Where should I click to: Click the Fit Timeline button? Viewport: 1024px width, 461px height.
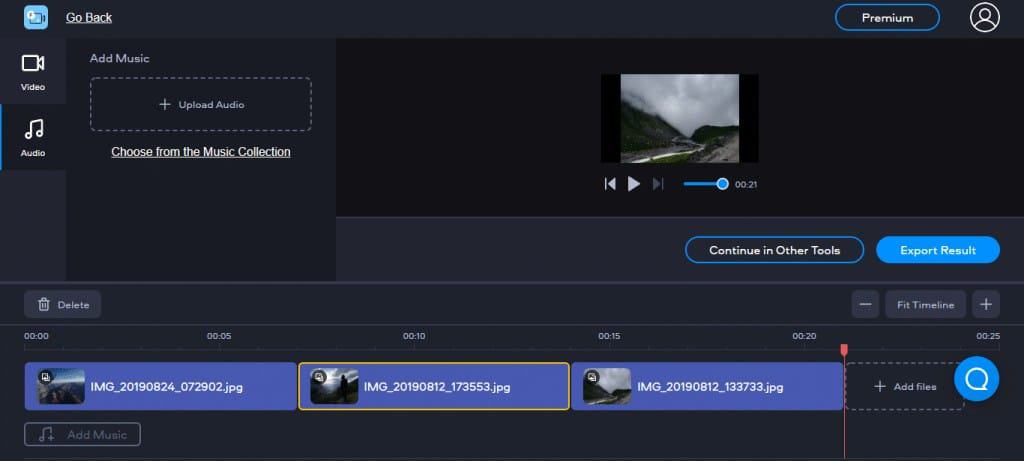coord(925,304)
